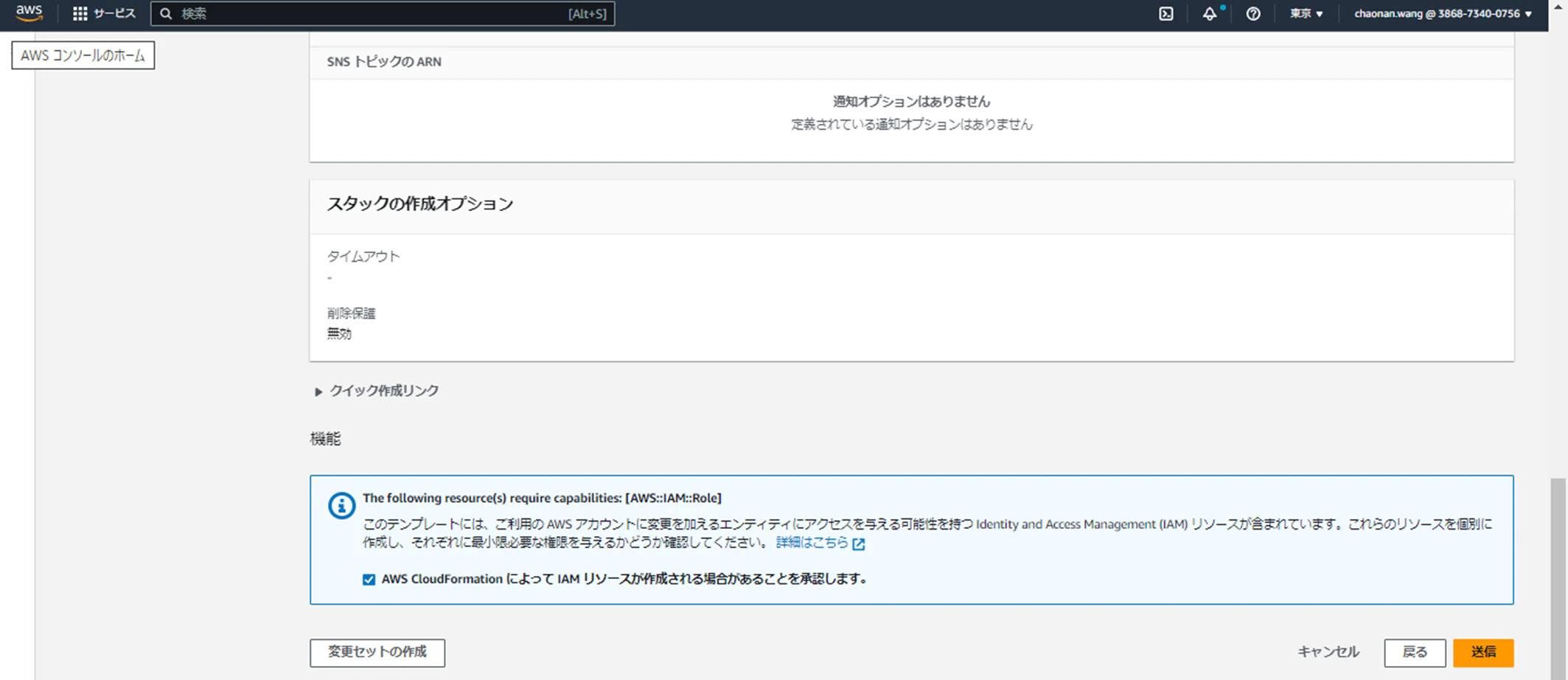Click the vertical page scrollbar thumb
The height and width of the screenshot is (680, 1568).
pyautogui.click(x=1558, y=579)
